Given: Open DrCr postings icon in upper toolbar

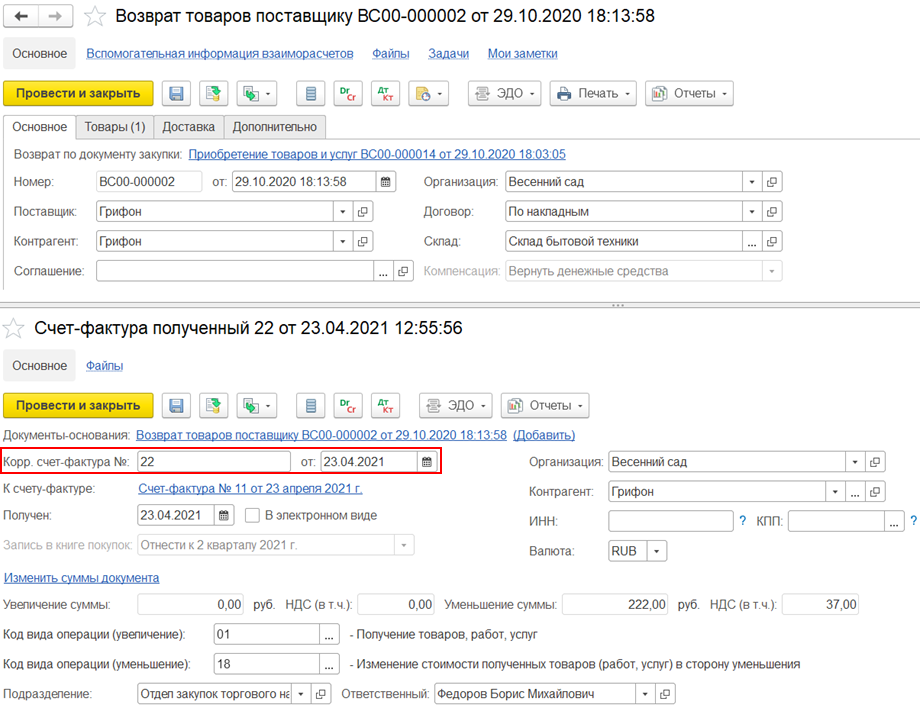Looking at the screenshot, I should [x=348, y=93].
